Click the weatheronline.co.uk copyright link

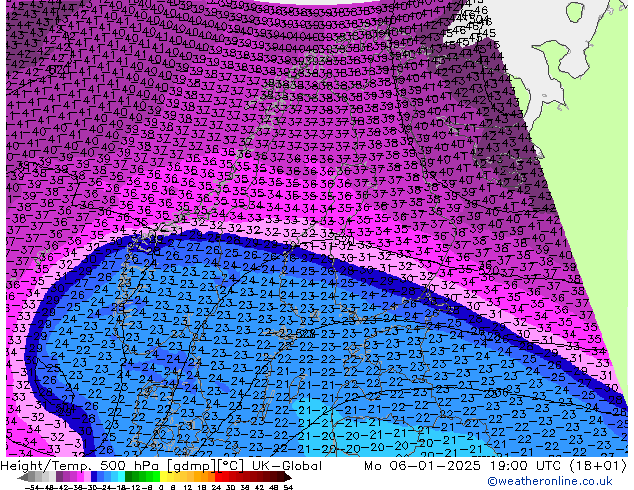tap(550, 481)
